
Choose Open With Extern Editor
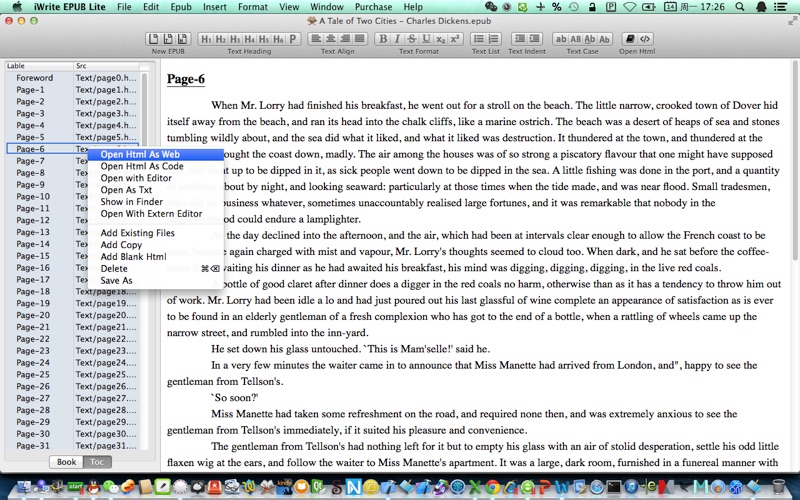(156, 214)
